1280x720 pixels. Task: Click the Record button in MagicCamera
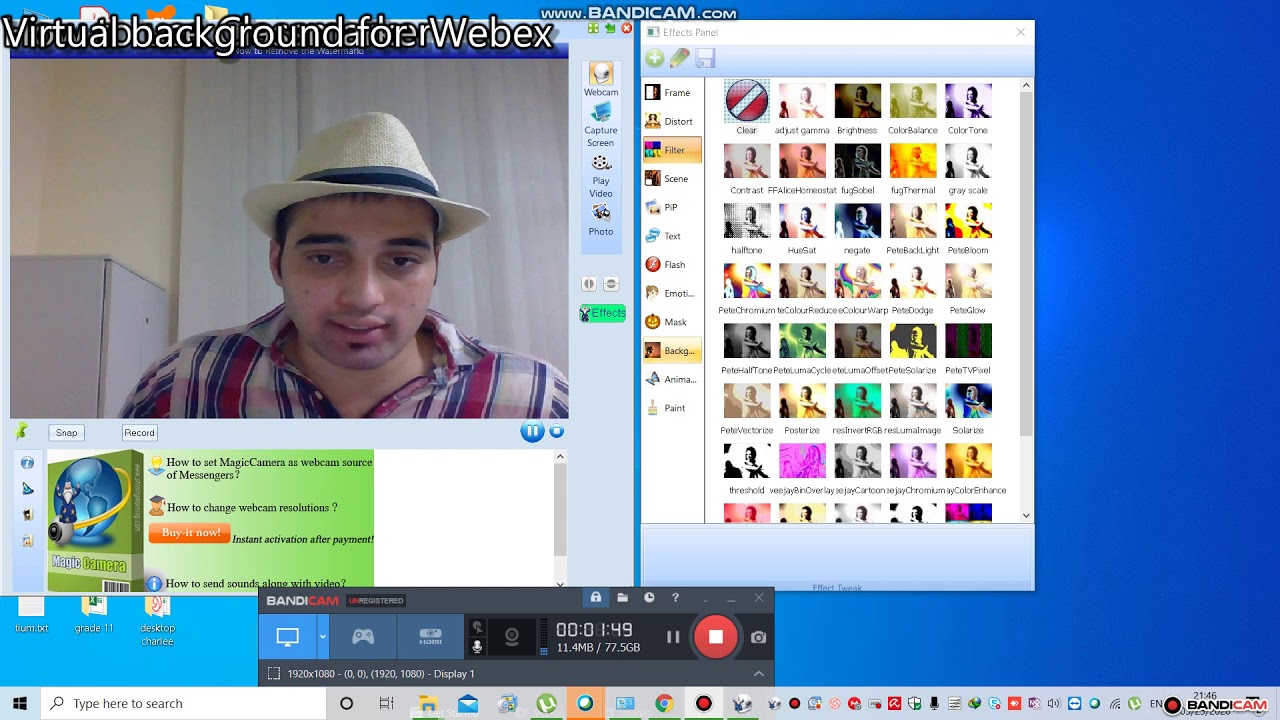[139, 433]
